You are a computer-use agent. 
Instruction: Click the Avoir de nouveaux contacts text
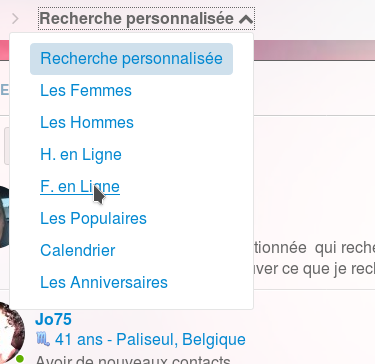[x=133, y=359]
